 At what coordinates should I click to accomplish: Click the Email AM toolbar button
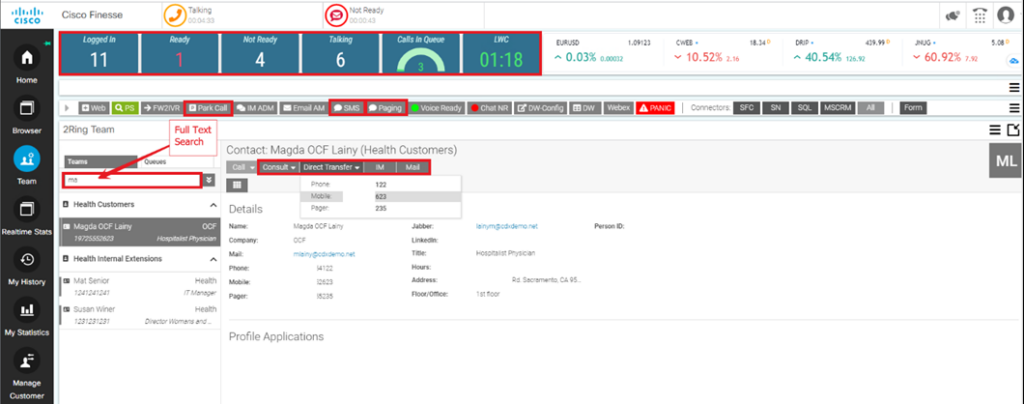coord(304,108)
